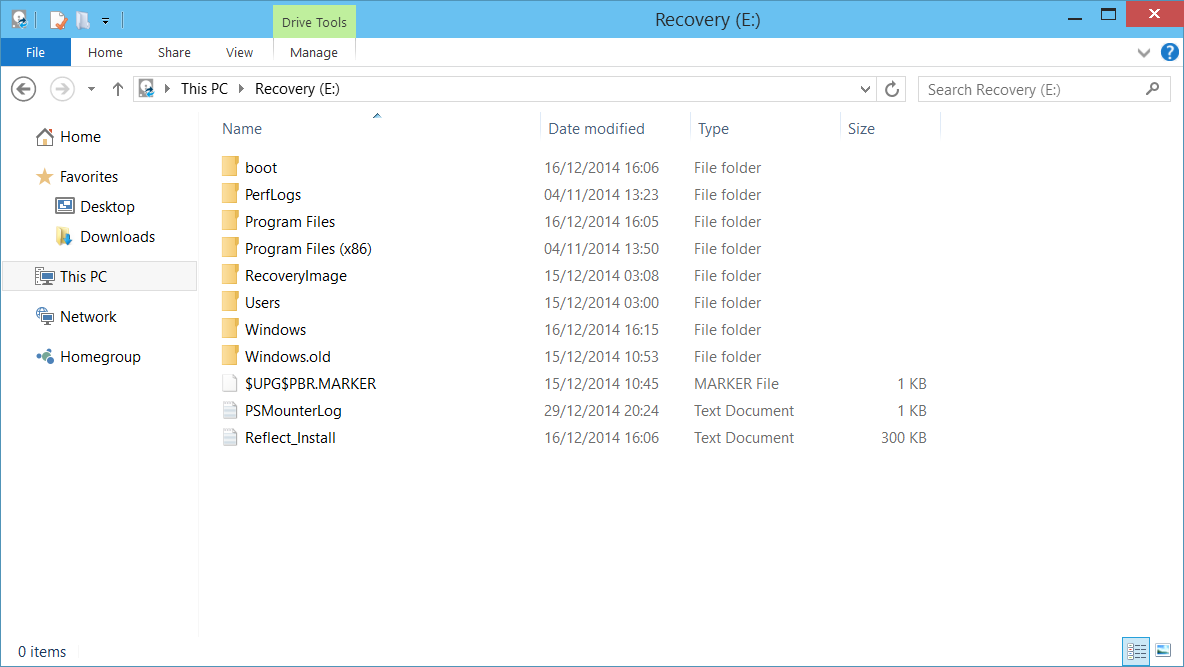The height and width of the screenshot is (667, 1184).
Task: Switch to Large icons view in the status bar
Action: point(1162,651)
